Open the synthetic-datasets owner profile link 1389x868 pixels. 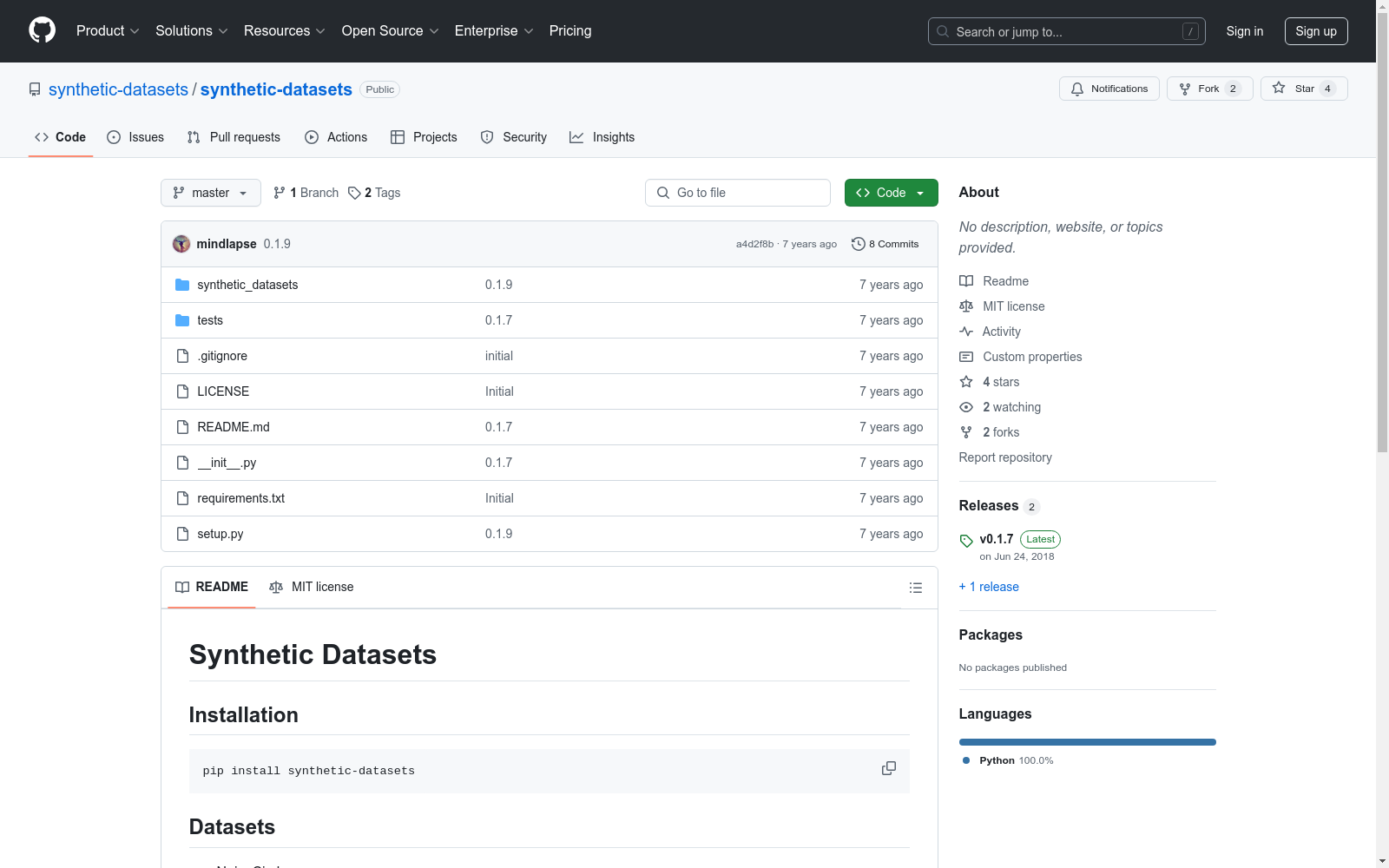point(118,89)
